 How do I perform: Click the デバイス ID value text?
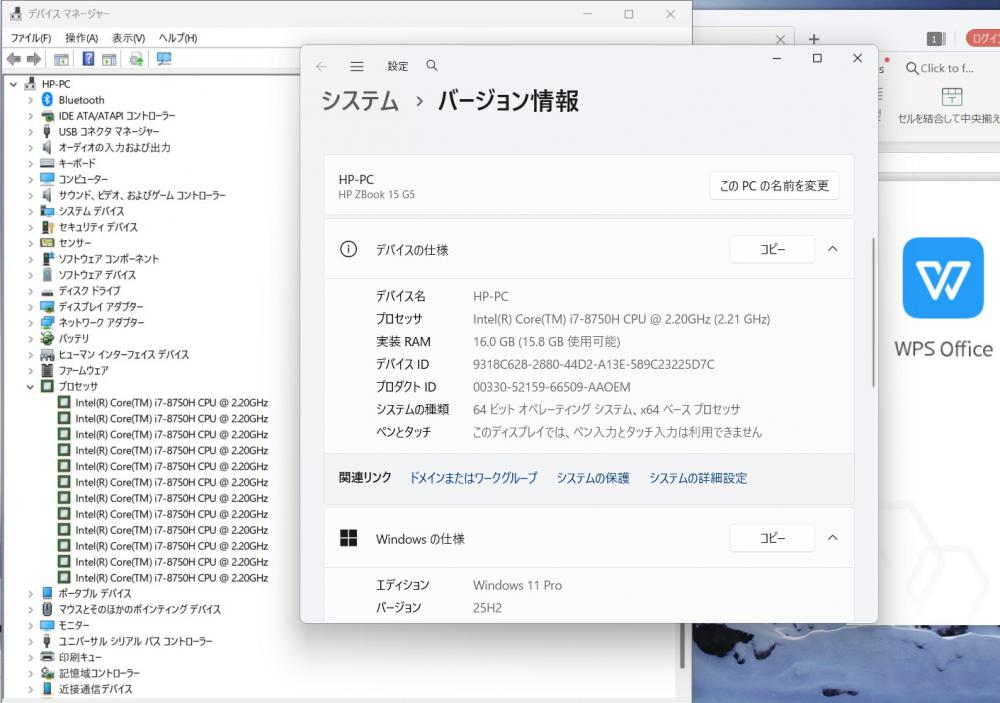(593, 364)
